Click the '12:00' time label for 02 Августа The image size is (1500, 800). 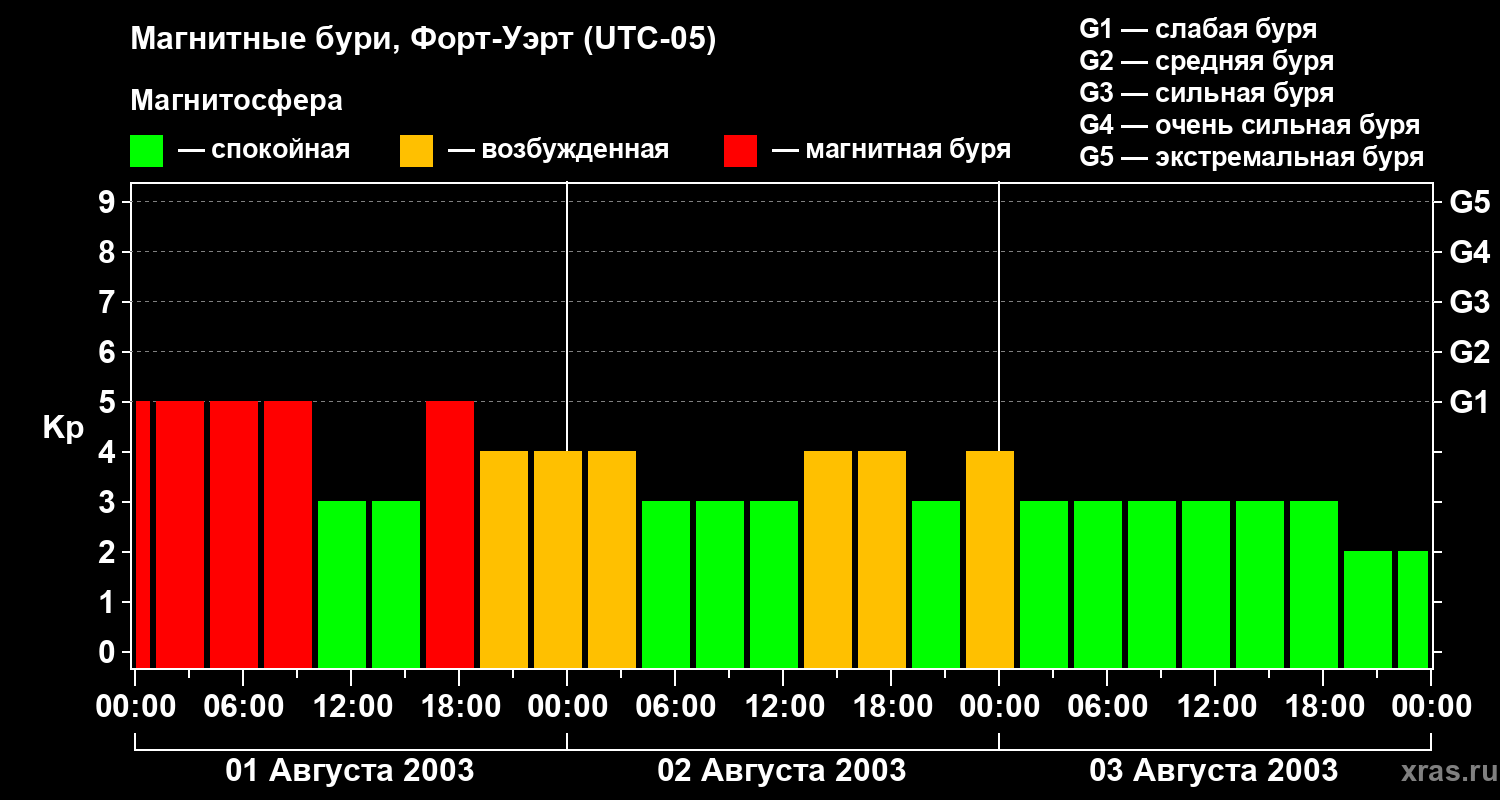pos(783,706)
